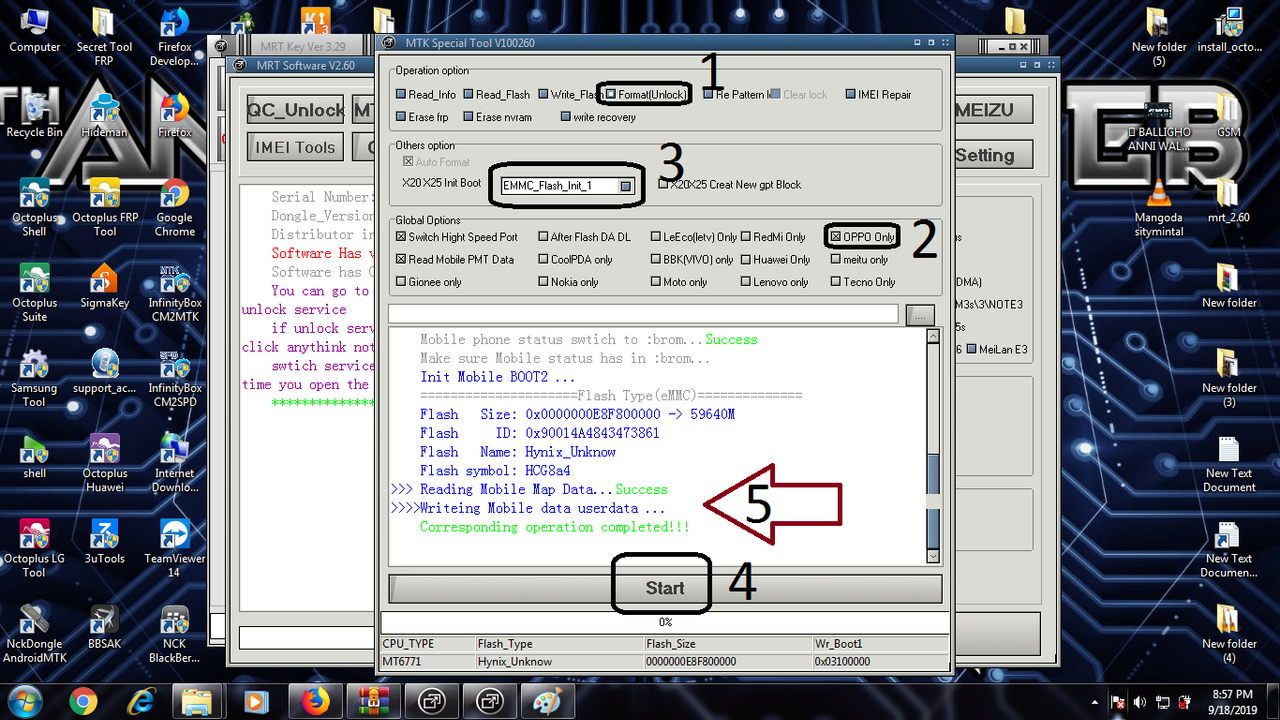Launch the Internet Download Manager desktop icon
Screen dimensions: 1280x720
[x=175, y=463]
